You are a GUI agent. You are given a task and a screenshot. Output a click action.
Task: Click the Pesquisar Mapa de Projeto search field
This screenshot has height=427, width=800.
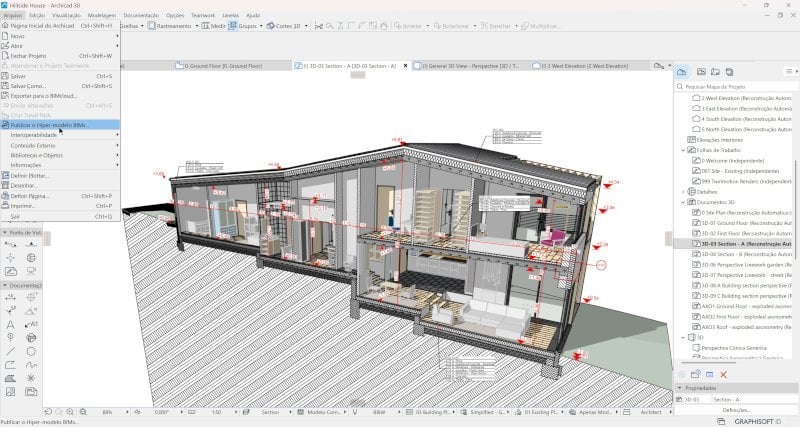pos(737,87)
